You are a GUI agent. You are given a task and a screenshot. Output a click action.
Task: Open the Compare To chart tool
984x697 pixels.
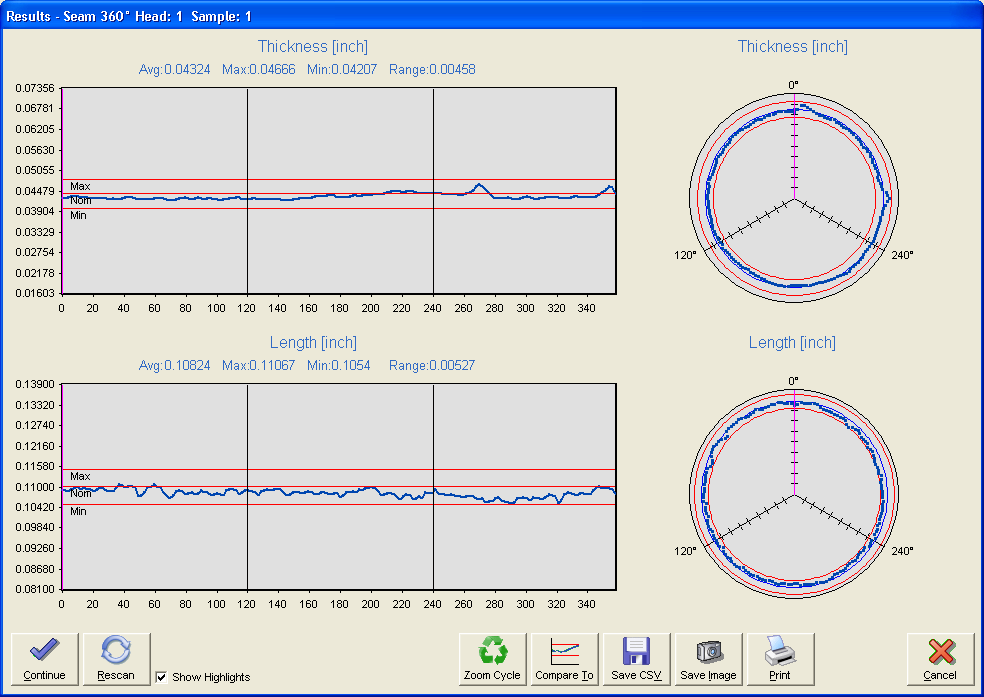point(565,659)
